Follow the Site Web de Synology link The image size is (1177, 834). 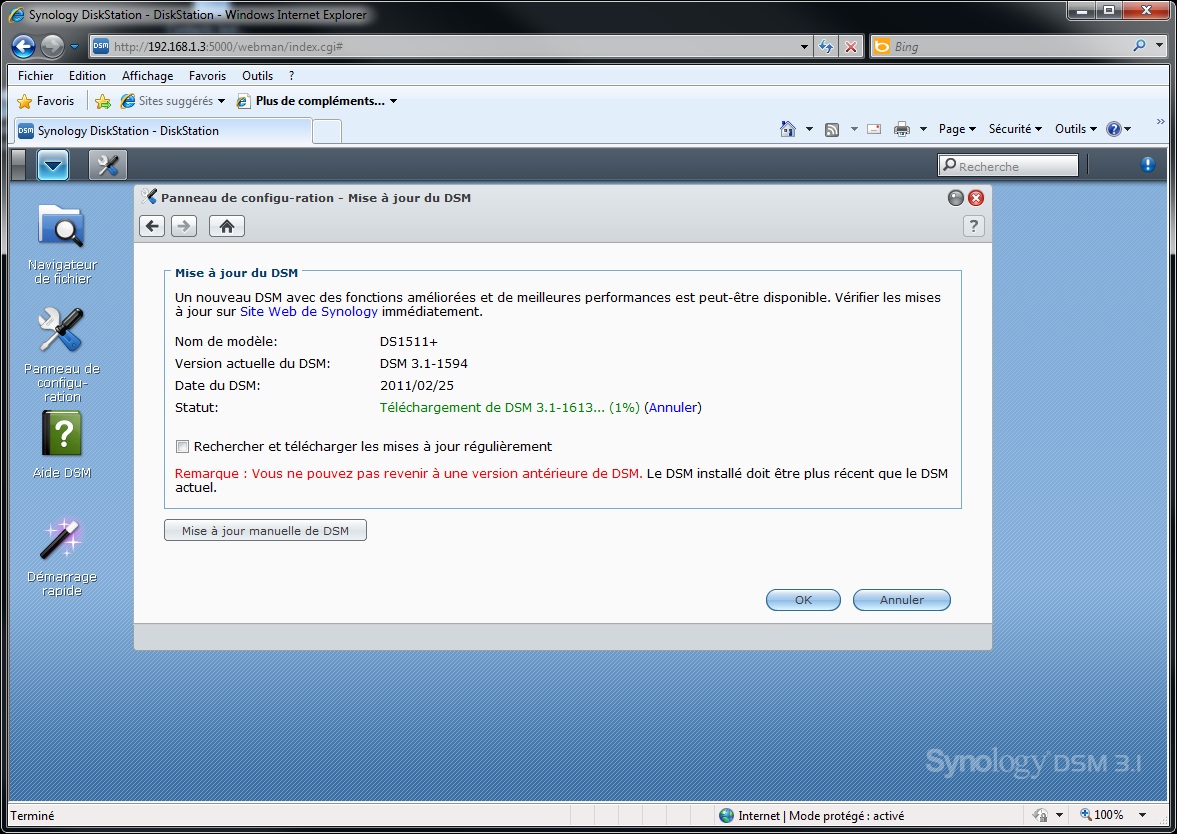click(309, 312)
